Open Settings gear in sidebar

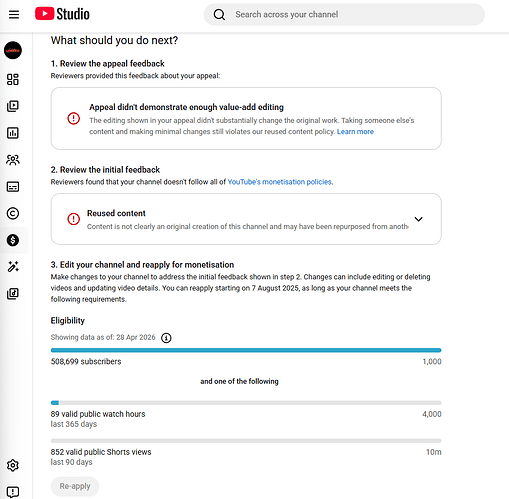pyautogui.click(x=13, y=465)
